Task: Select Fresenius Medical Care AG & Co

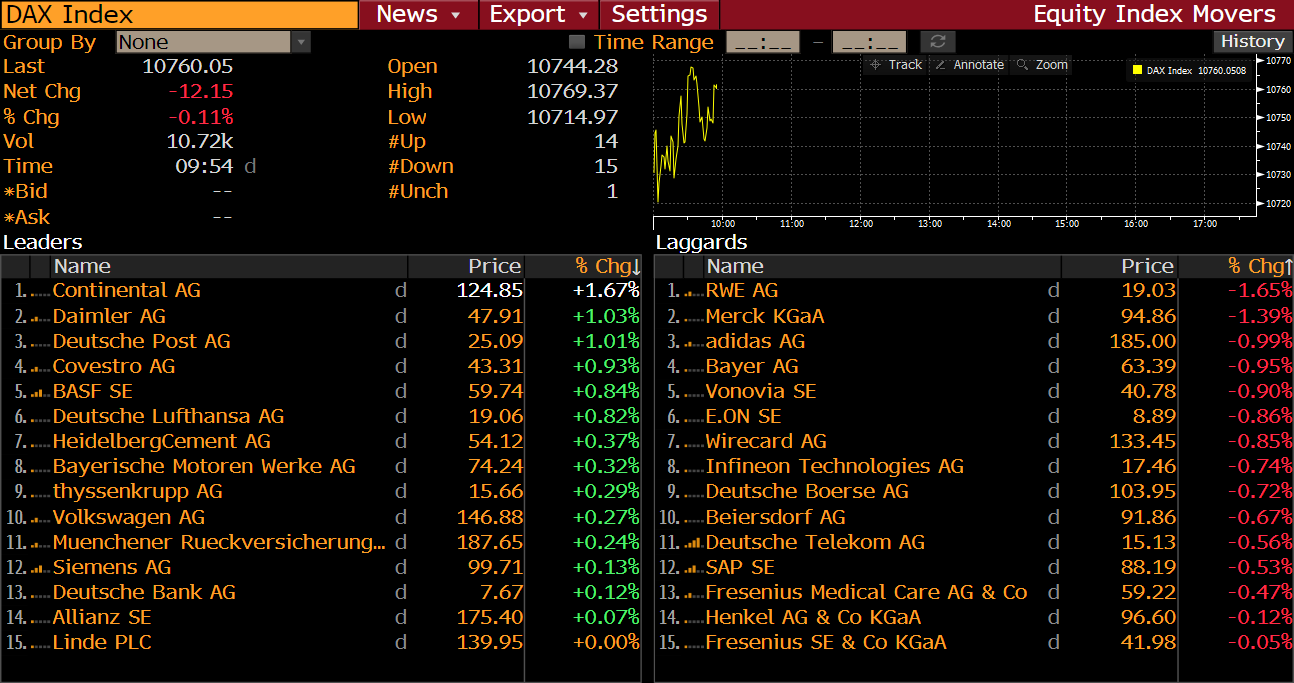Action: (866, 593)
